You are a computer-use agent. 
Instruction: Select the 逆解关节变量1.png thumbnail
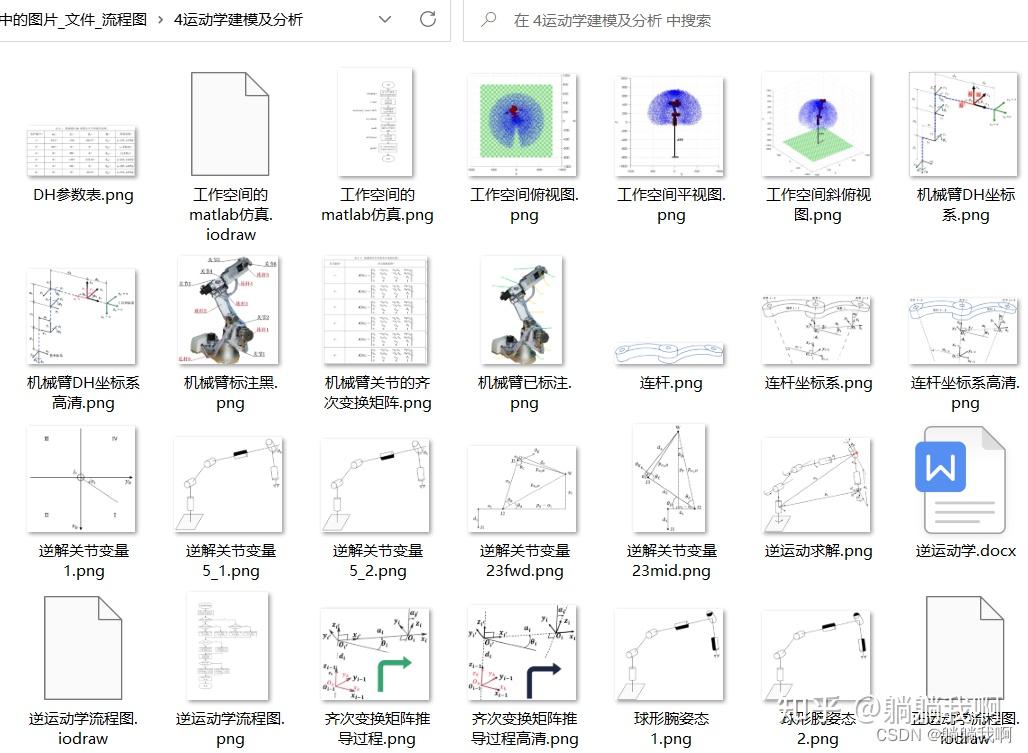[83, 480]
